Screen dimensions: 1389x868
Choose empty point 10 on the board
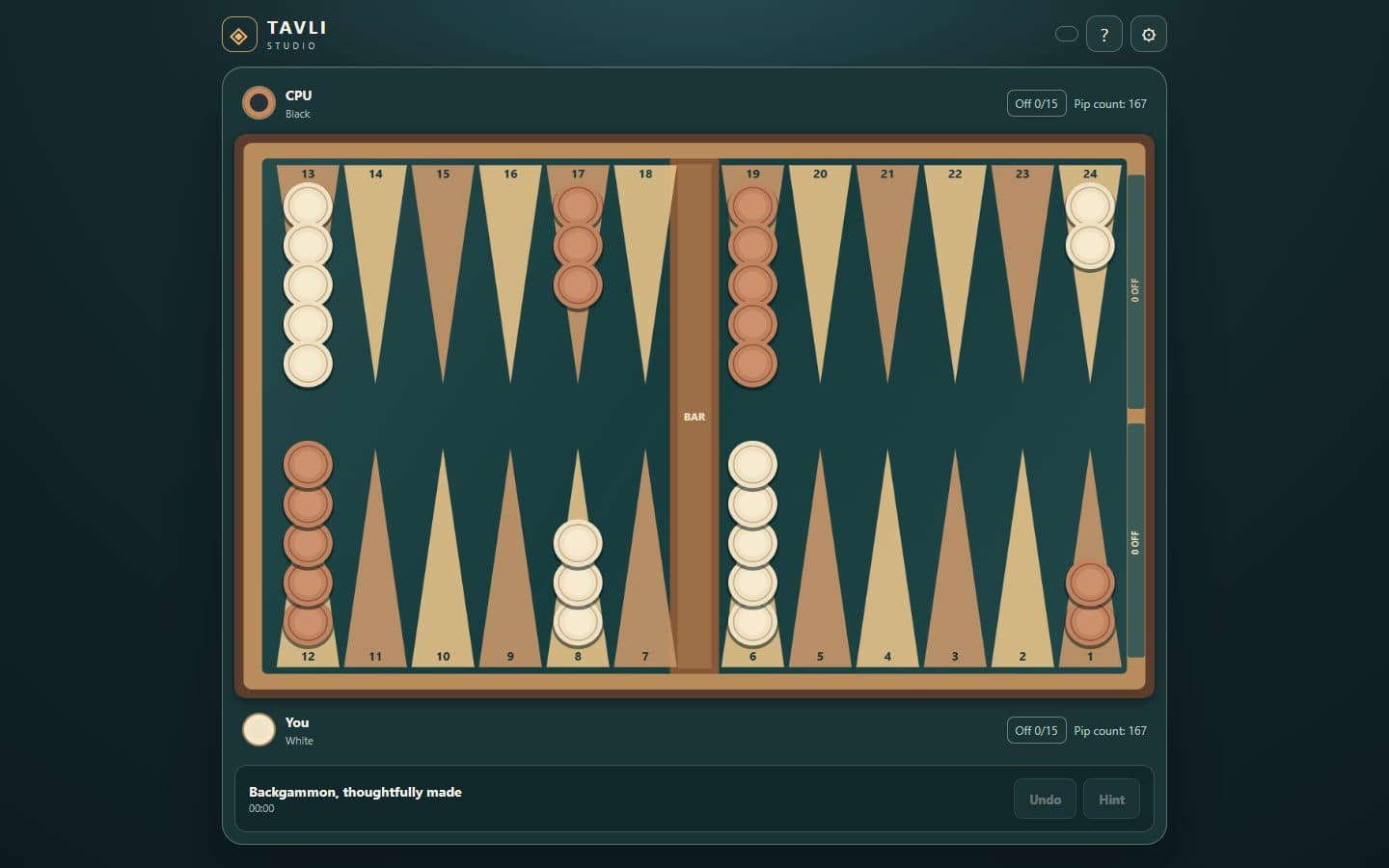pyautogui.click(x=443, y=559)
